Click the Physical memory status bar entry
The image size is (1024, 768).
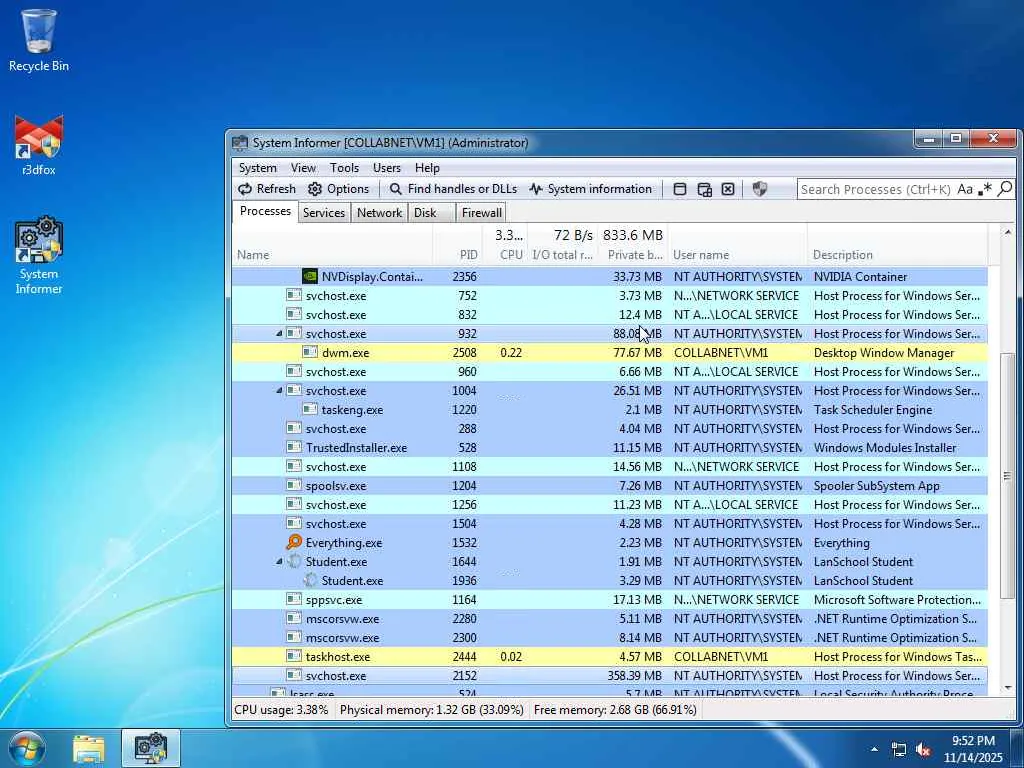(x=432, y=710)
